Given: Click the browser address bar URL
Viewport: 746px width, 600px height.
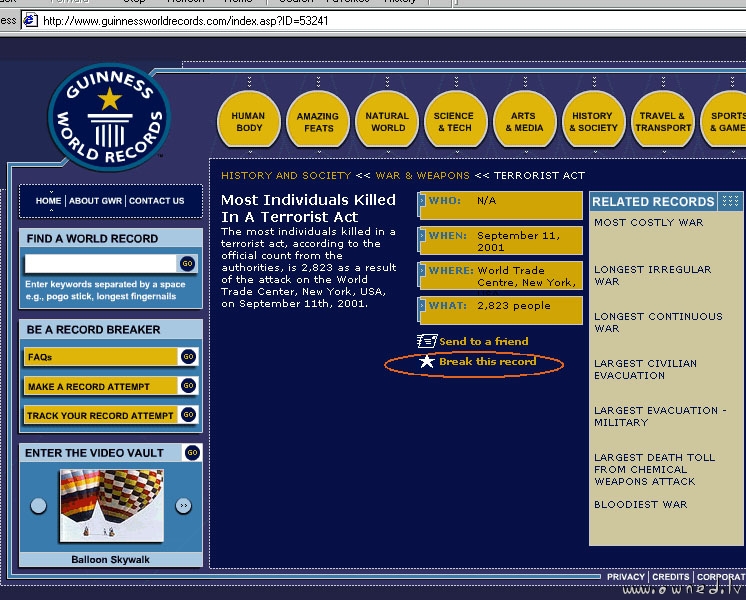Looking at the screenshot, I should click(x=186, y=21).
